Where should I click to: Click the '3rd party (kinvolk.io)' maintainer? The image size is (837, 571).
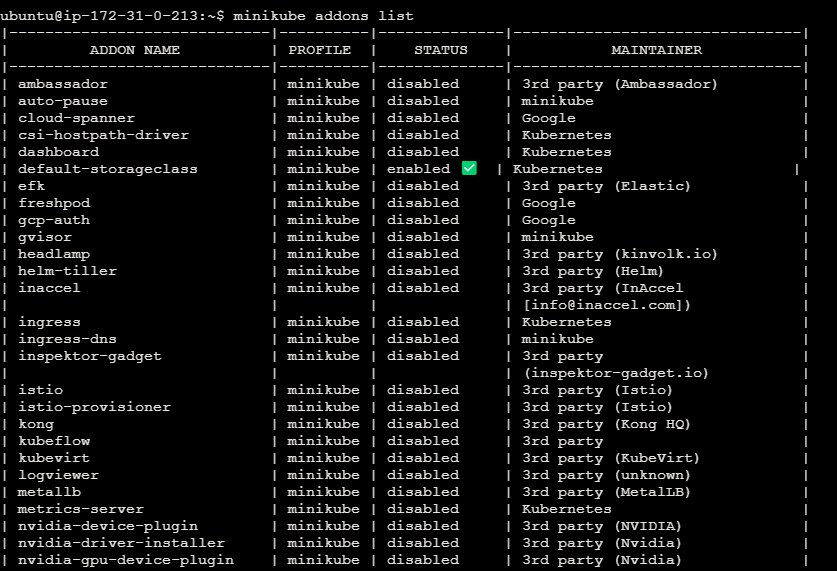pyautogui.click(x=620, y=254)
